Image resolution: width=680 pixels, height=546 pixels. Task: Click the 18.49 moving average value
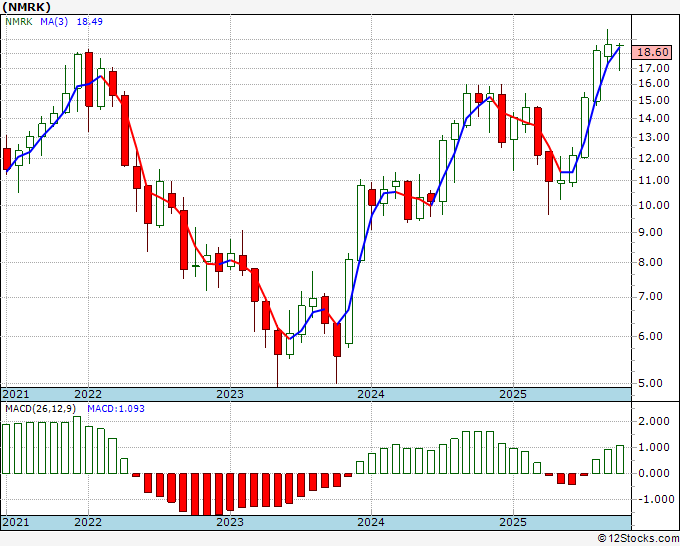[90, 22]
